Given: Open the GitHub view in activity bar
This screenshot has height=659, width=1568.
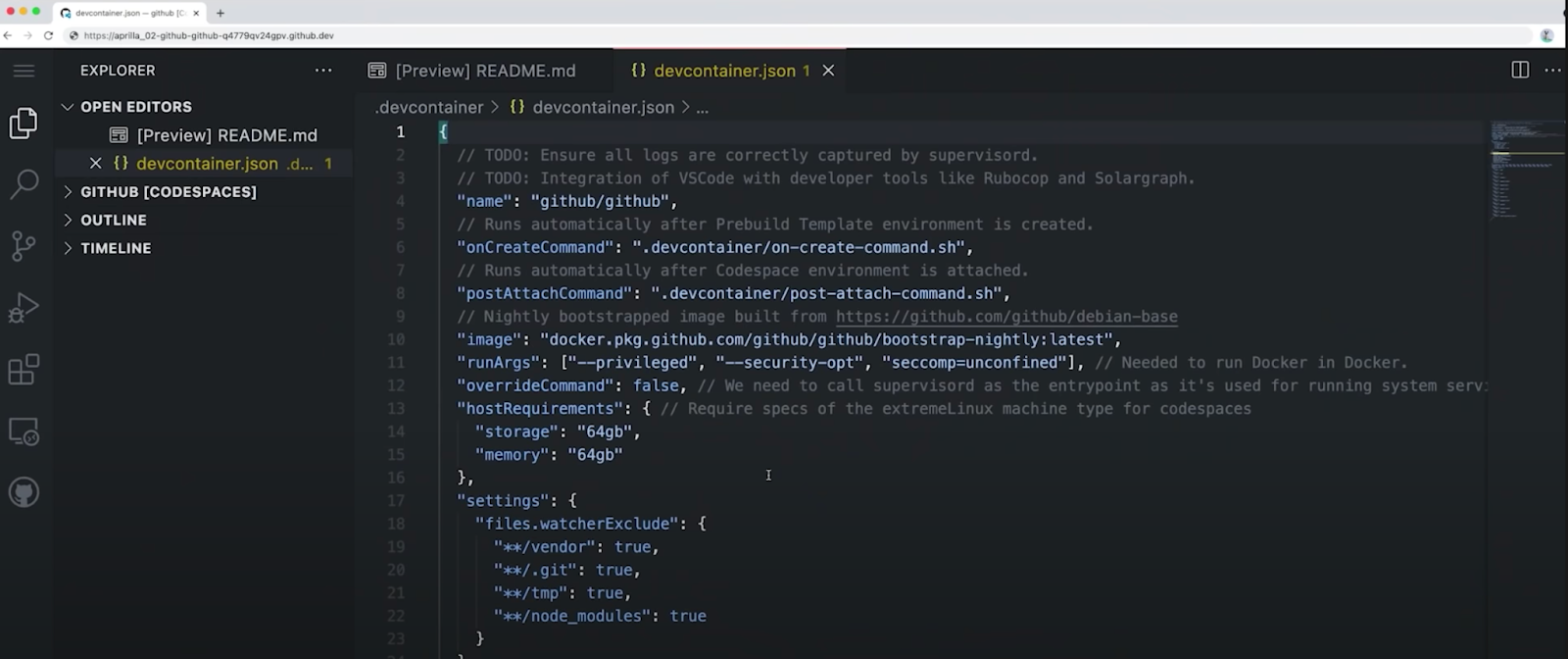Looking at the screenshot, I should [24, 492].
